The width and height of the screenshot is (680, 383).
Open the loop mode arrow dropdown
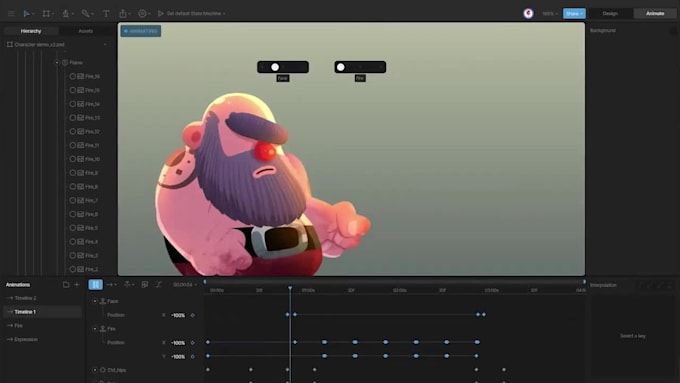(111, 285)
